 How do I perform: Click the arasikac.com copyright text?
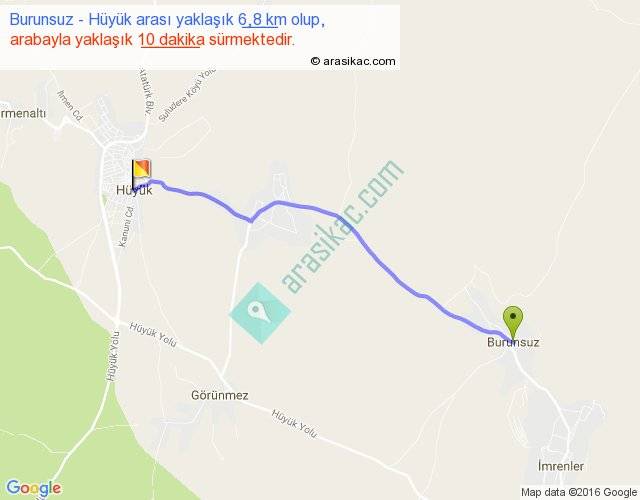pos(353,61)
